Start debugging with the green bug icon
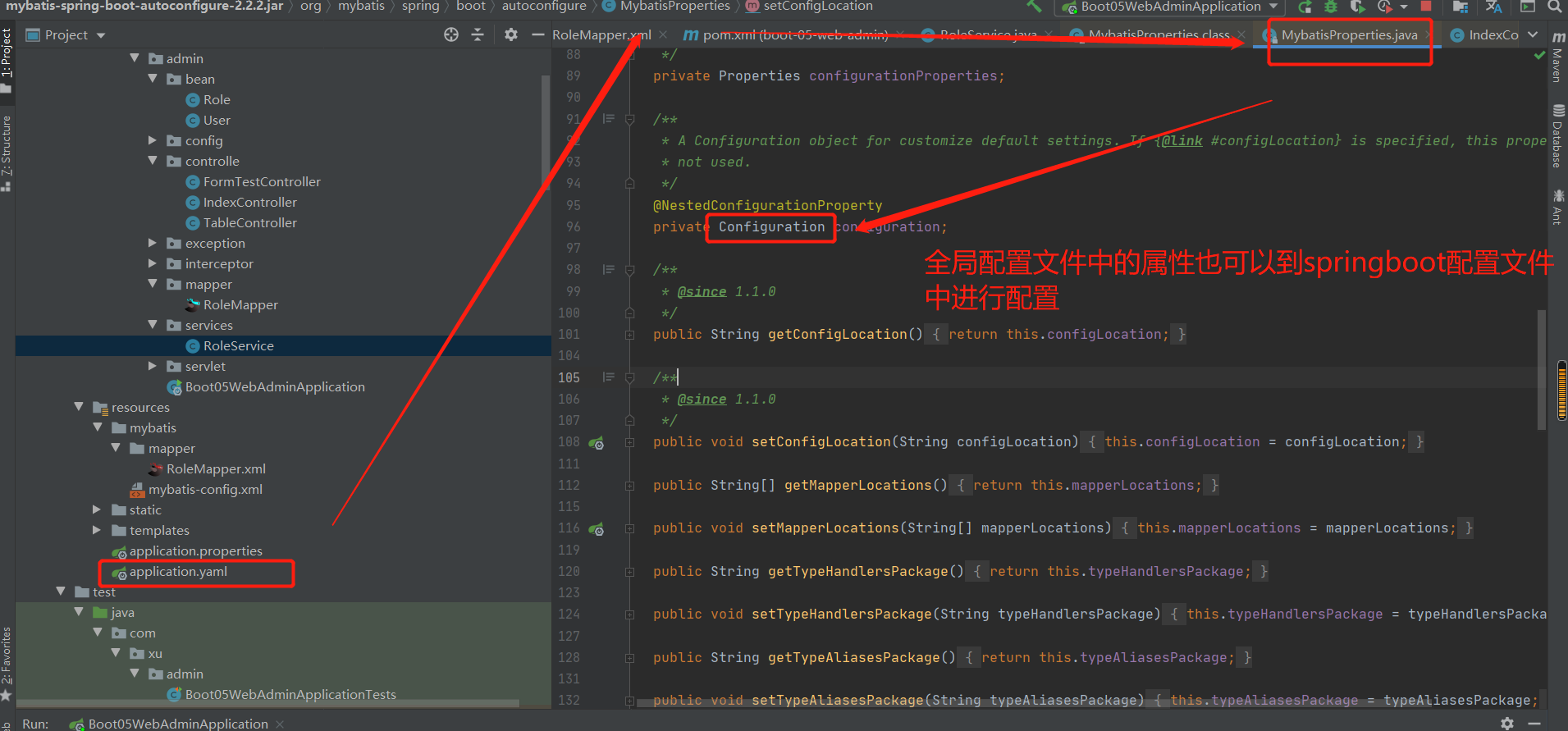Screen dimensions: 1568x731 (x=1331, y=7)
